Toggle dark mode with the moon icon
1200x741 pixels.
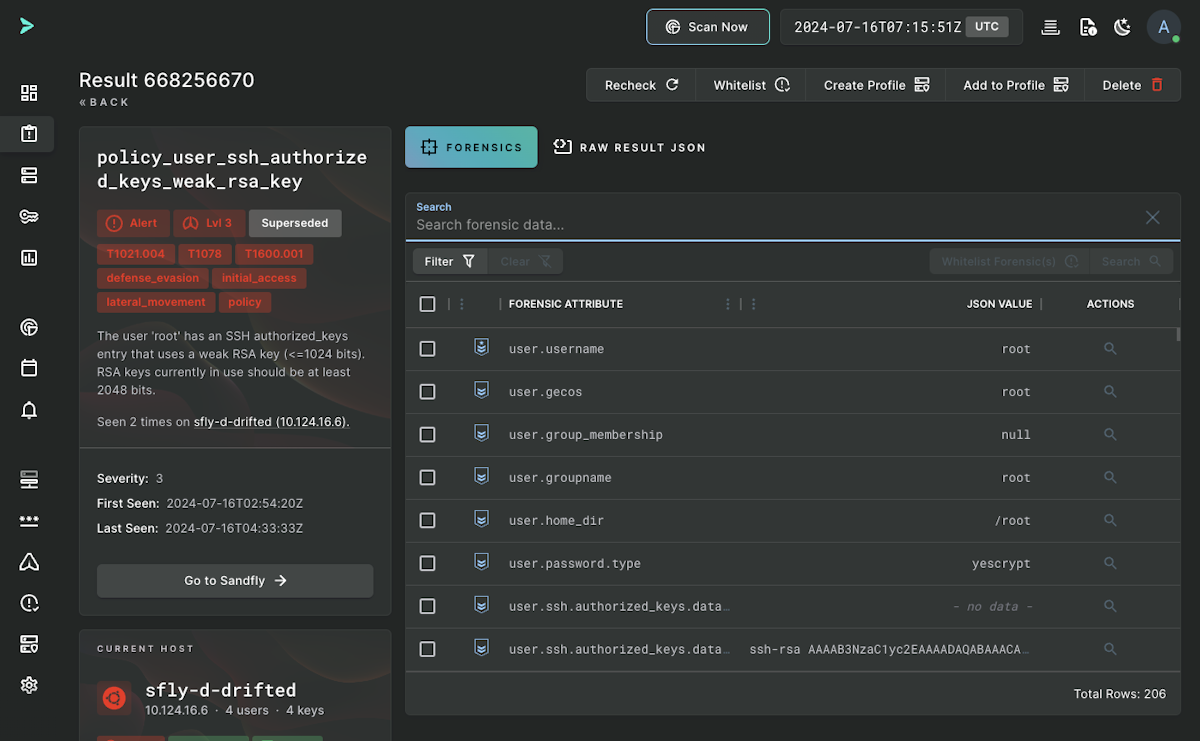[1122, 27]
